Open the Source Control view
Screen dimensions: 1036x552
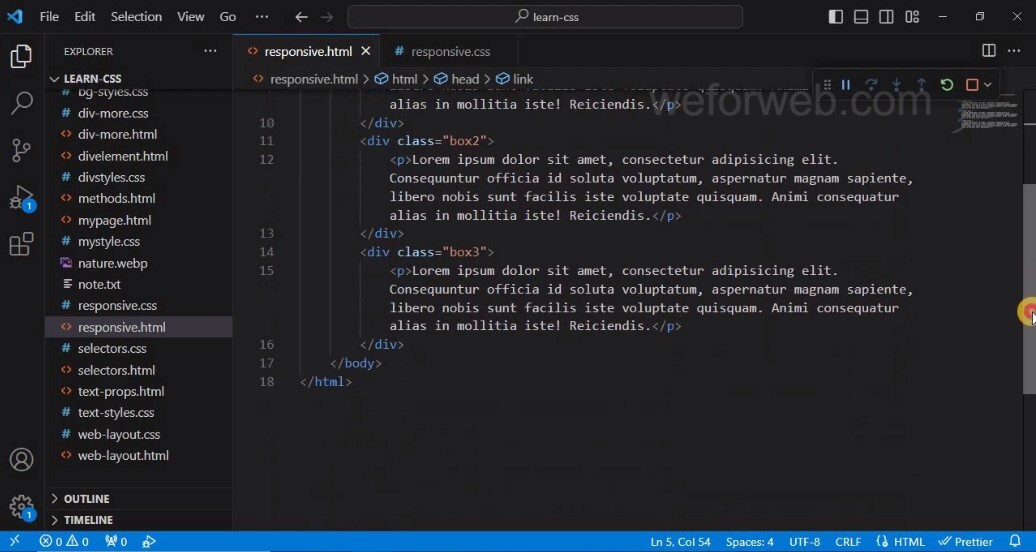(x=21, y=150)
